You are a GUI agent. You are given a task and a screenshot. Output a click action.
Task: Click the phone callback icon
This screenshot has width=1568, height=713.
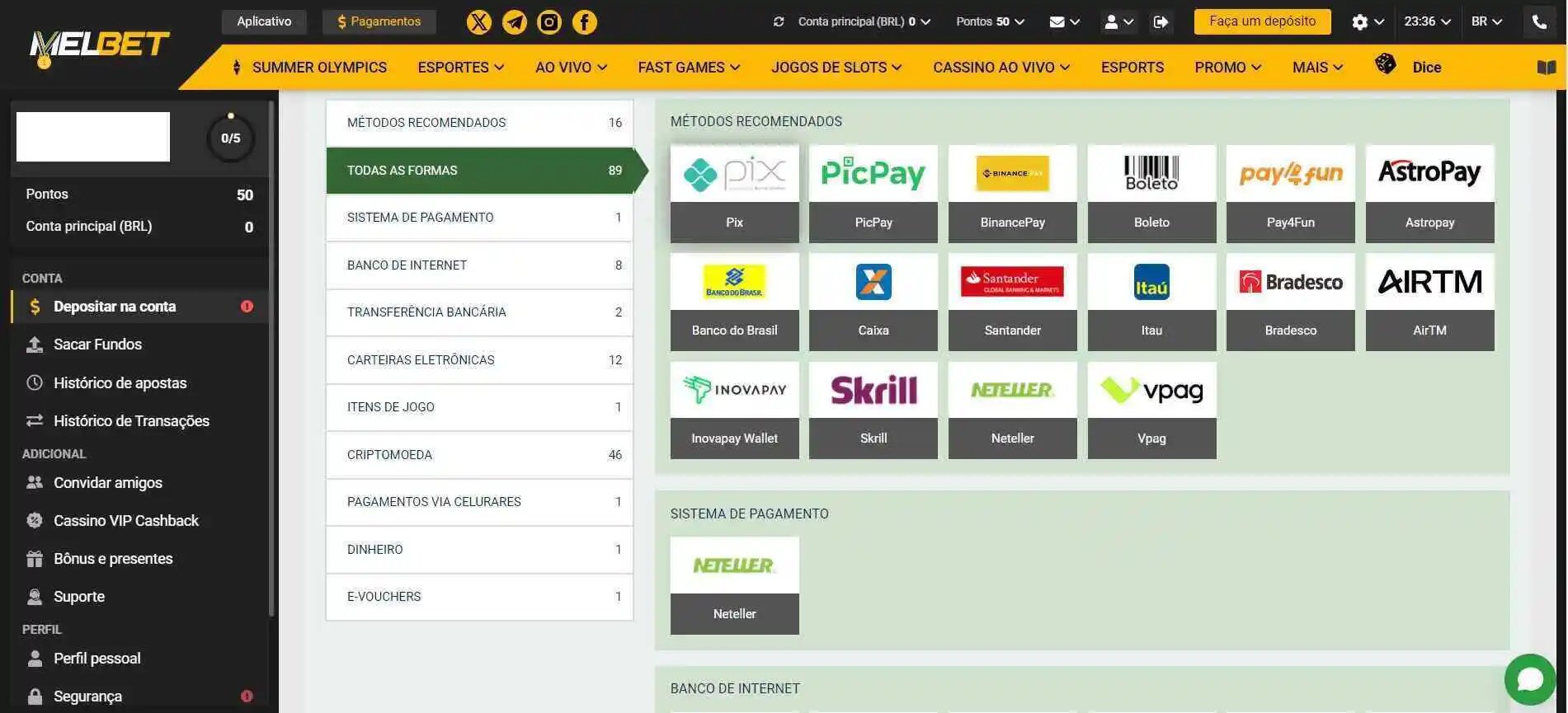pos(1539,21)
